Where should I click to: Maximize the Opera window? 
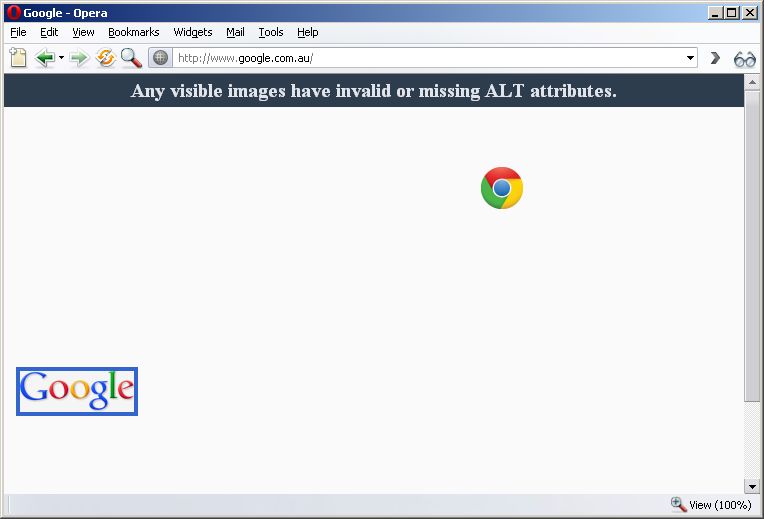pos(731,13)
